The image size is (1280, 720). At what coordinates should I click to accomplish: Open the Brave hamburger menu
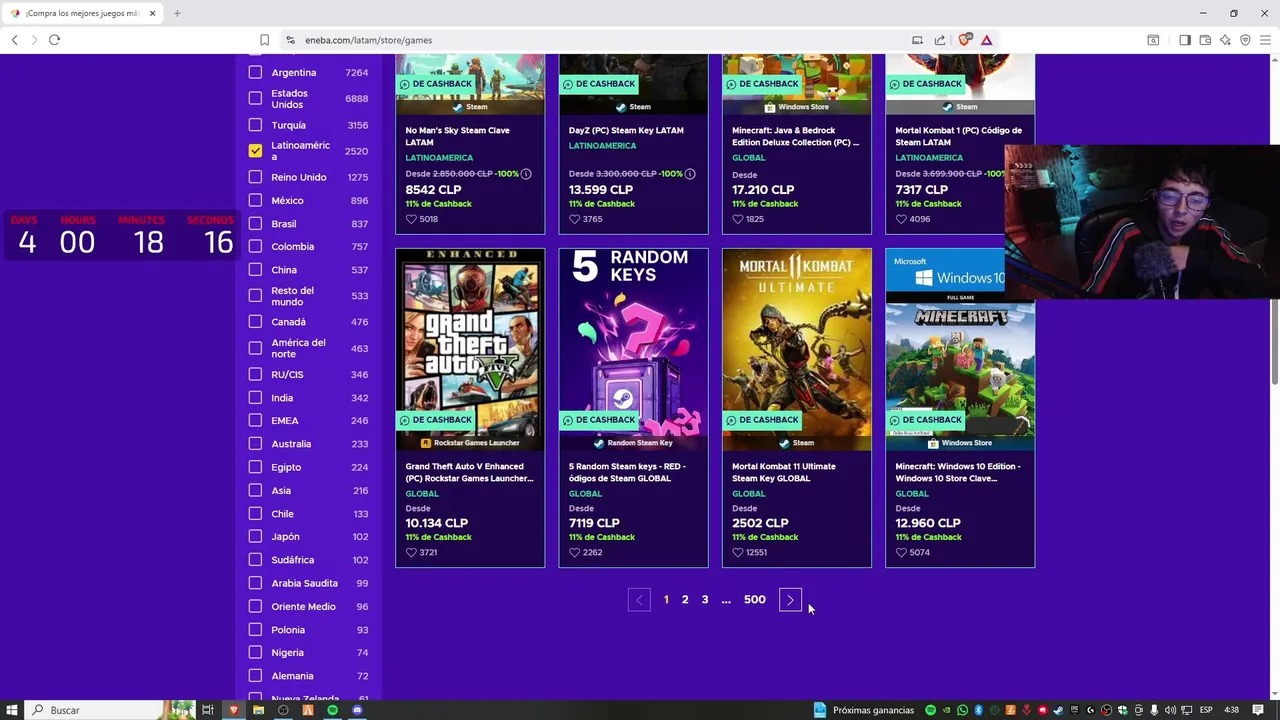(x=1265, y=40)
